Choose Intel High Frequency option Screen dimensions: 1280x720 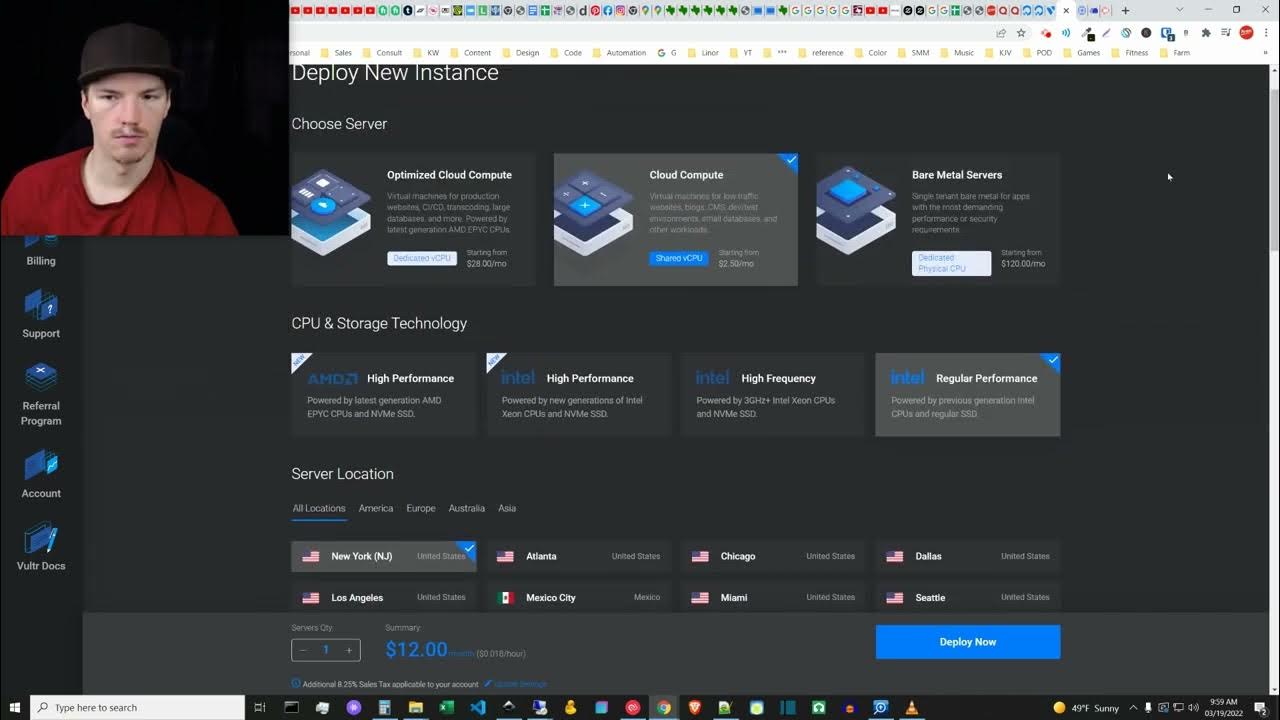point(772,394)
